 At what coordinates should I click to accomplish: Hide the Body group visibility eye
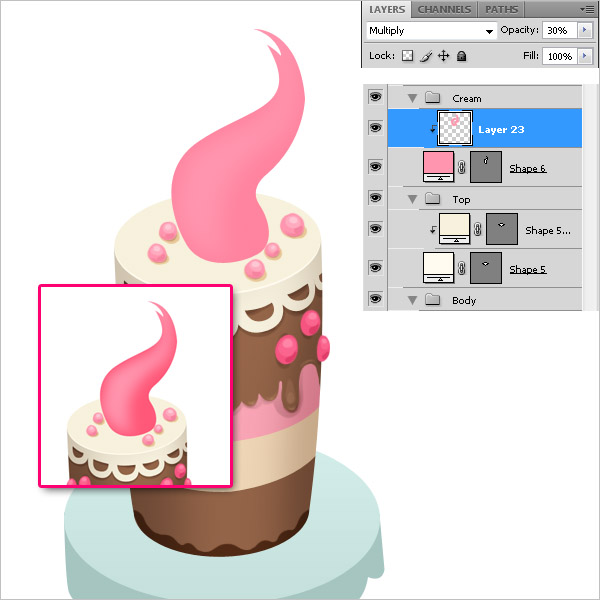tap(375, 298)
